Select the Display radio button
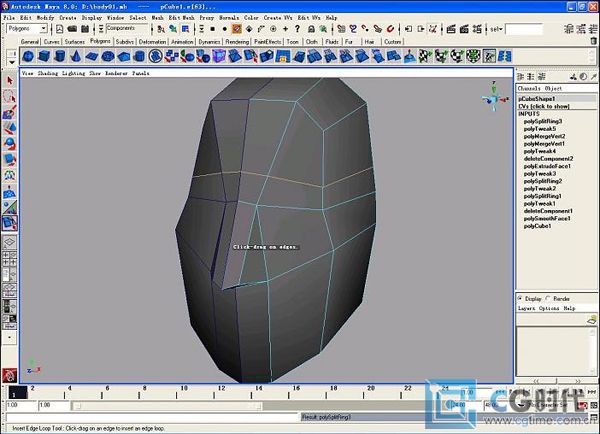Screen dimensions: 600x434 [520, 298]
